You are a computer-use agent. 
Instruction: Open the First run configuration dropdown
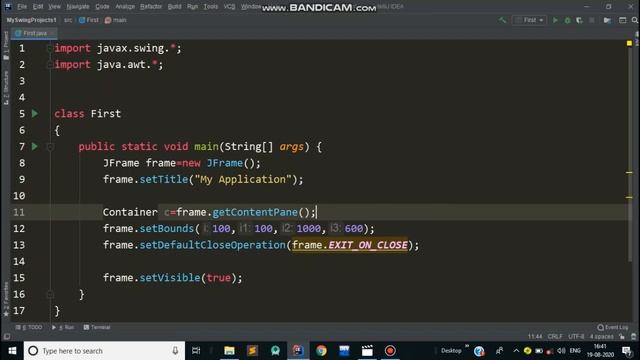(x=529, y=20)
